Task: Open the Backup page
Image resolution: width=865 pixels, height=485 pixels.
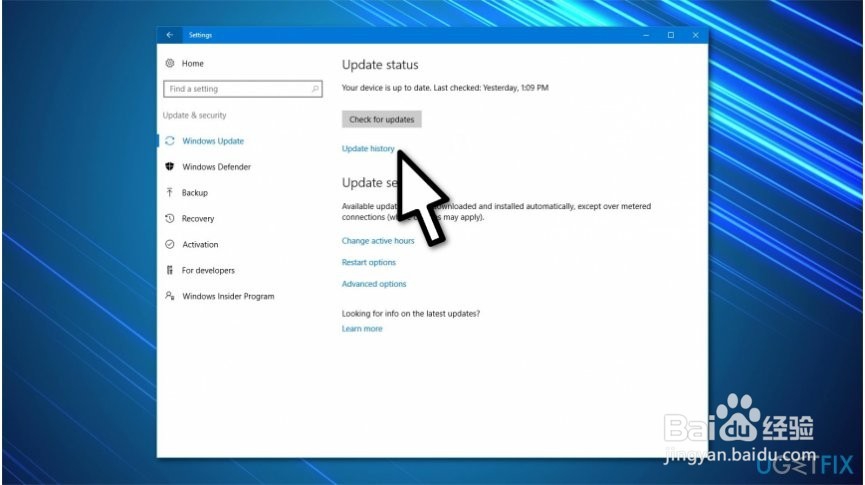Action: tap(195, 193)
